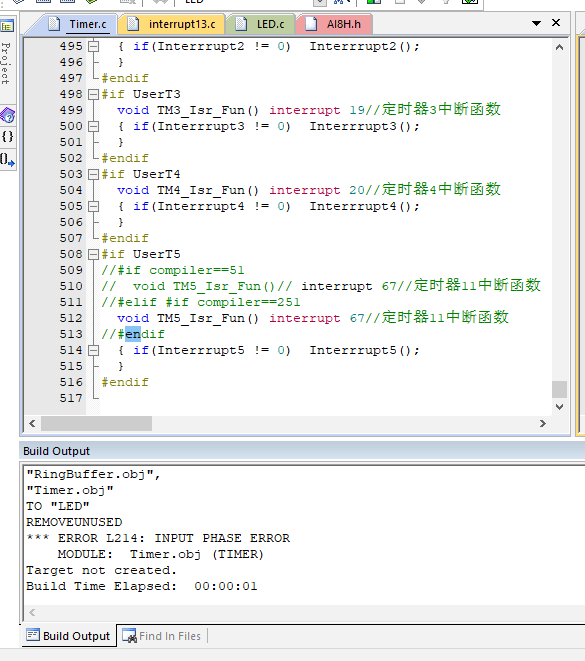Click the editor vertical scrollbar down arrow
585x661 pixels.
[559, 407]
